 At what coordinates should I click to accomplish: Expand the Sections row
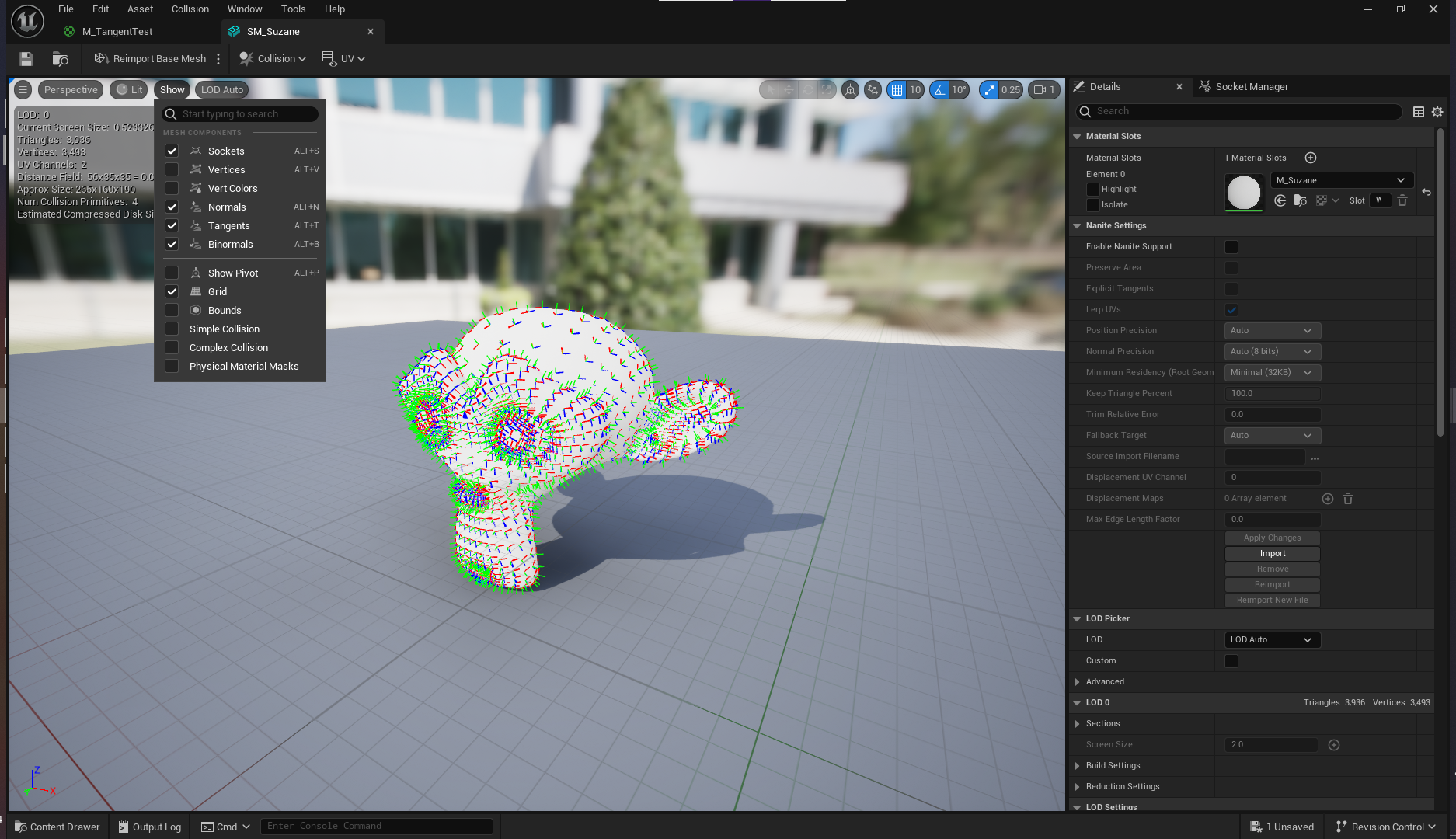pos(1077,724)
